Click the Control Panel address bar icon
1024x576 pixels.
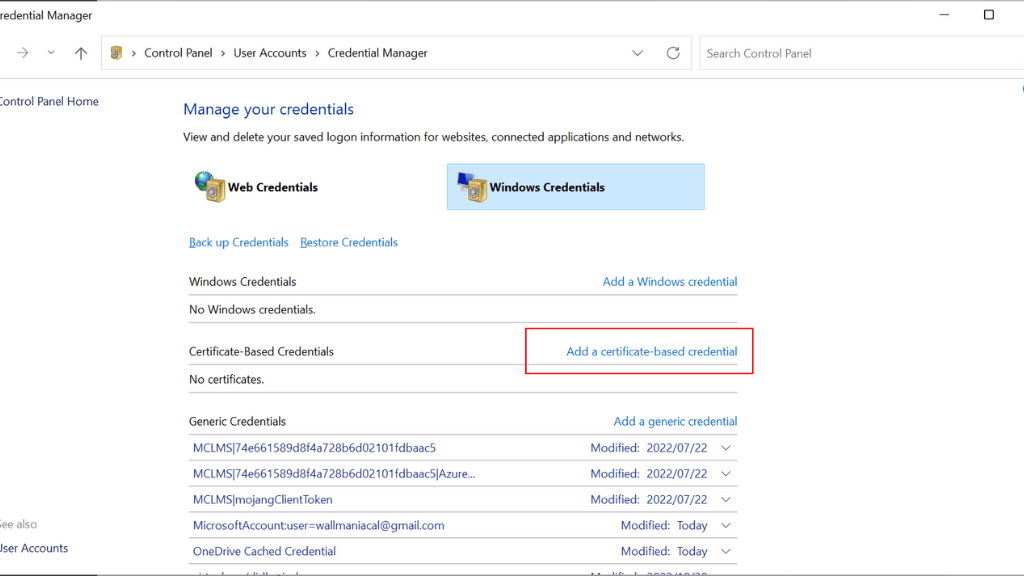[x=117, y=53]
